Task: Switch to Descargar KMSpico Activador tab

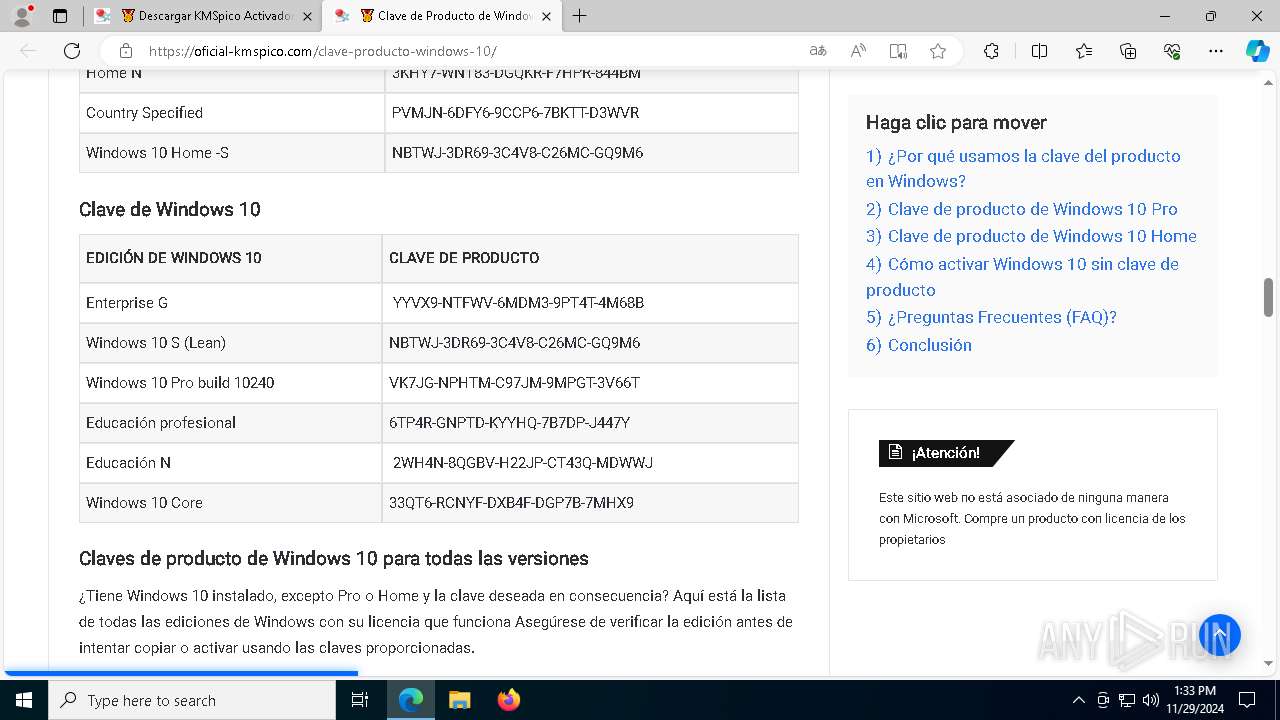Action: [x=202, y=16]
